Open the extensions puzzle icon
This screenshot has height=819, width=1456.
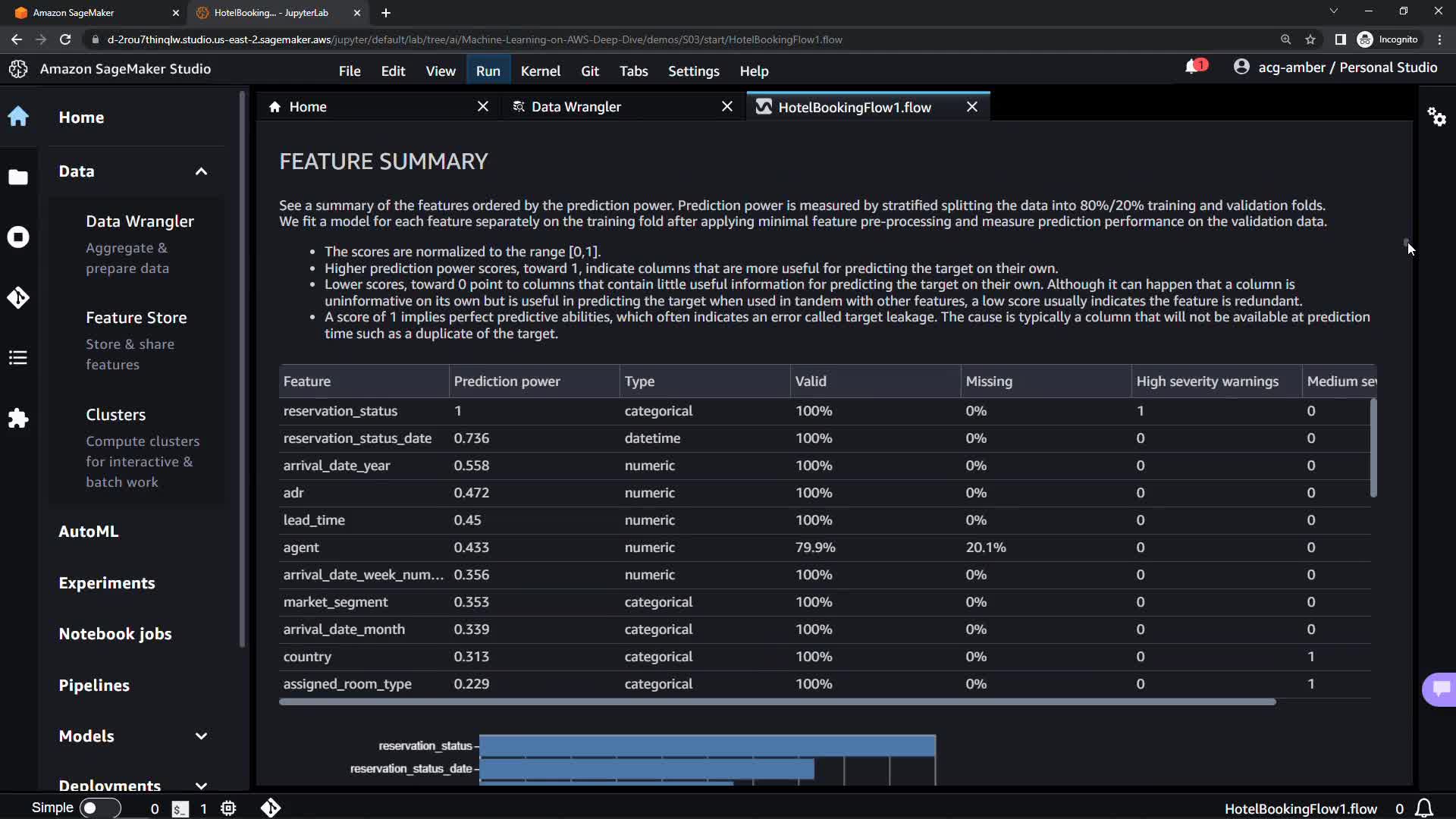tap(18, 419)
